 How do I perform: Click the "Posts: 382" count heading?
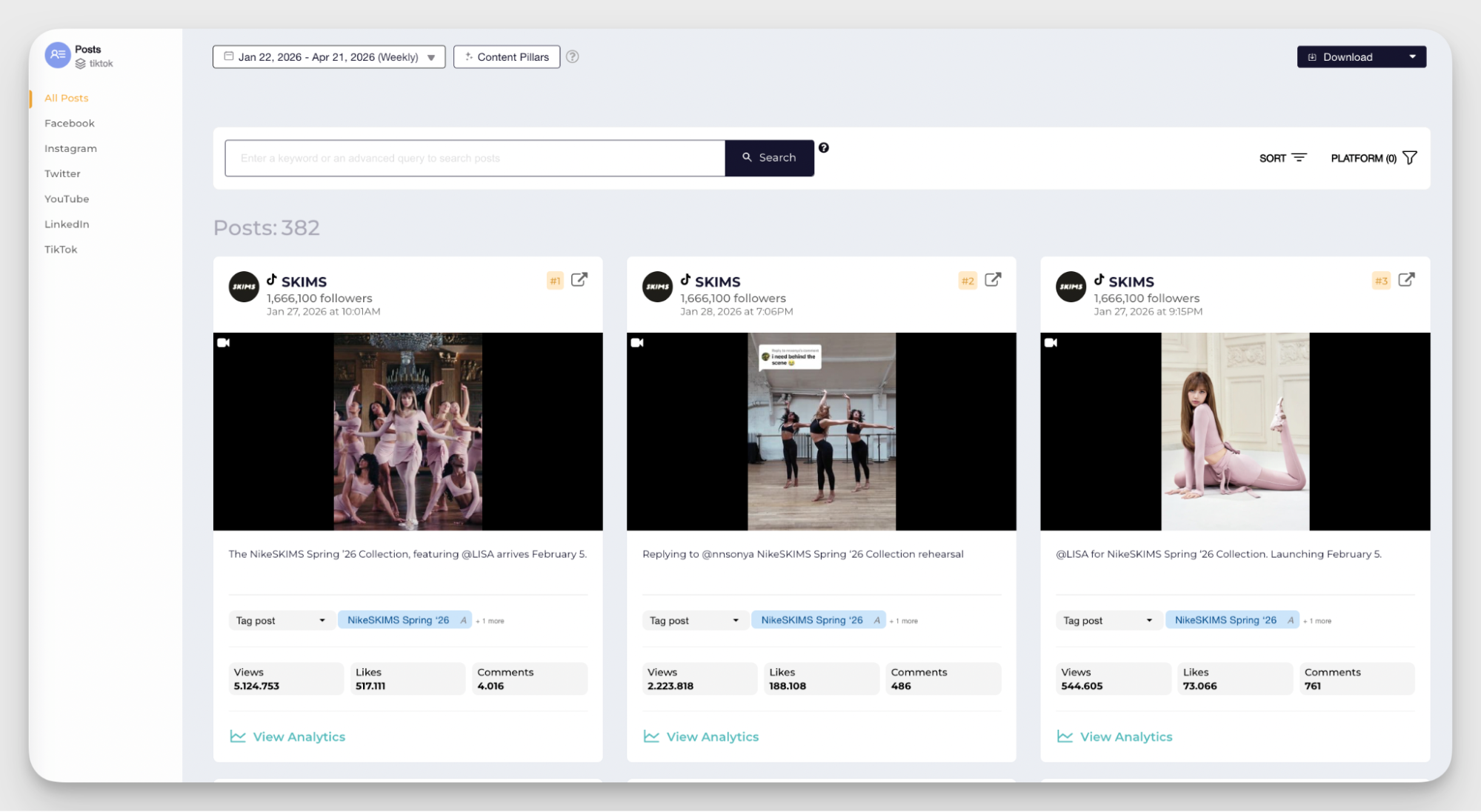[267, 227]
